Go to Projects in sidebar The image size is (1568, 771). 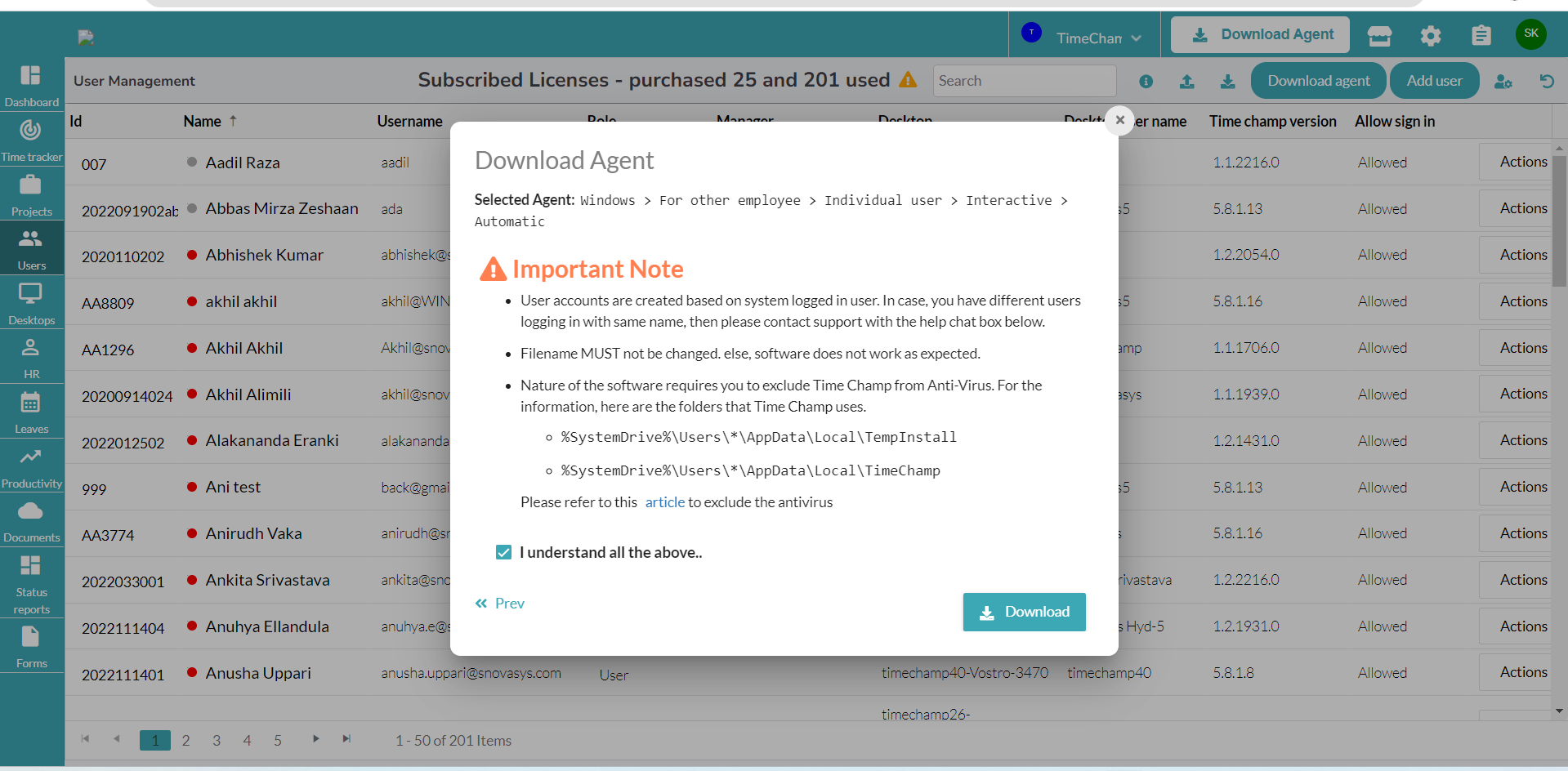31,194
